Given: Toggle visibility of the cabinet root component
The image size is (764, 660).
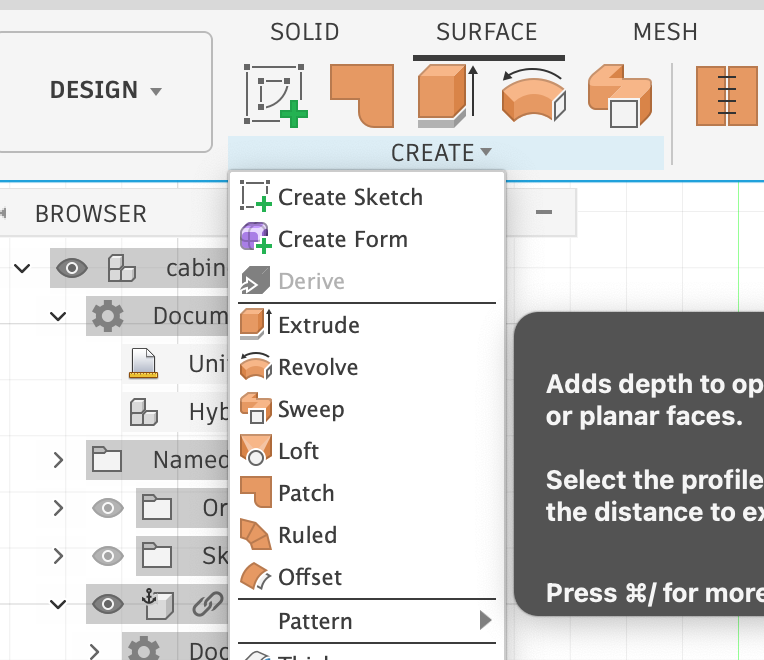Looking at the screenshot, I should coord(72,268).
